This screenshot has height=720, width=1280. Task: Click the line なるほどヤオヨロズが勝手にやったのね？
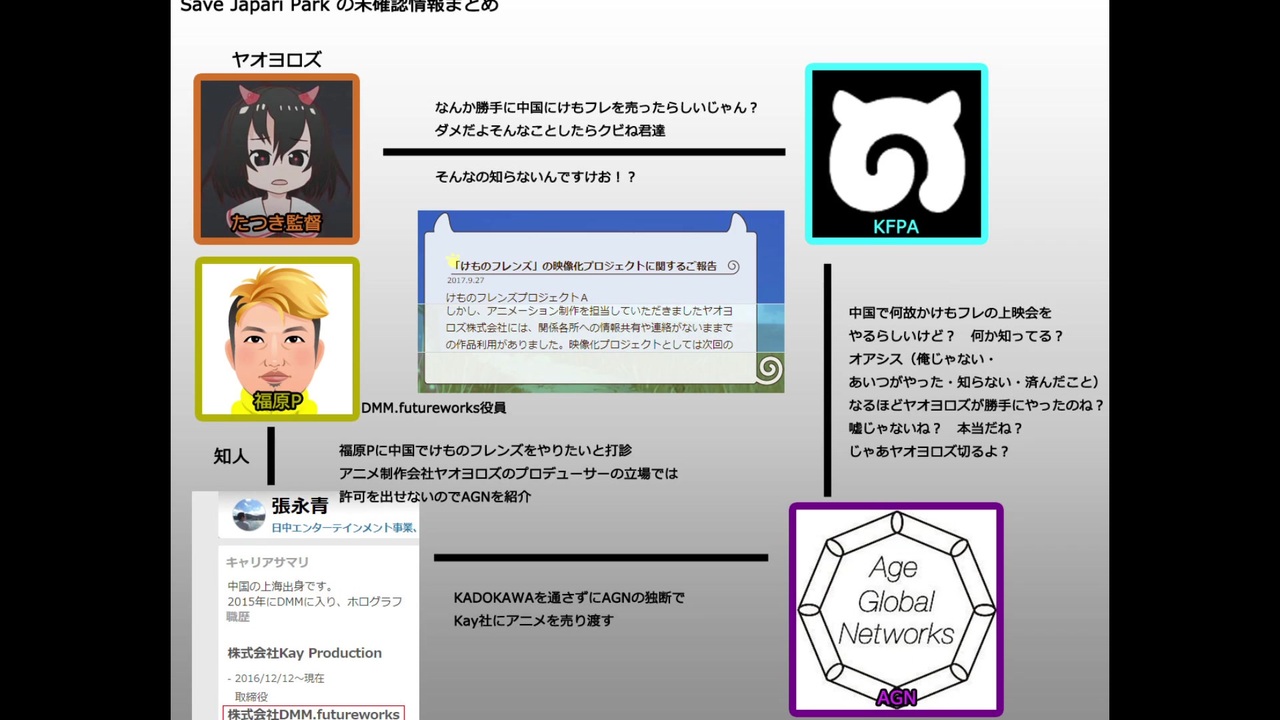pyautogui.click(x=976, y=405)
